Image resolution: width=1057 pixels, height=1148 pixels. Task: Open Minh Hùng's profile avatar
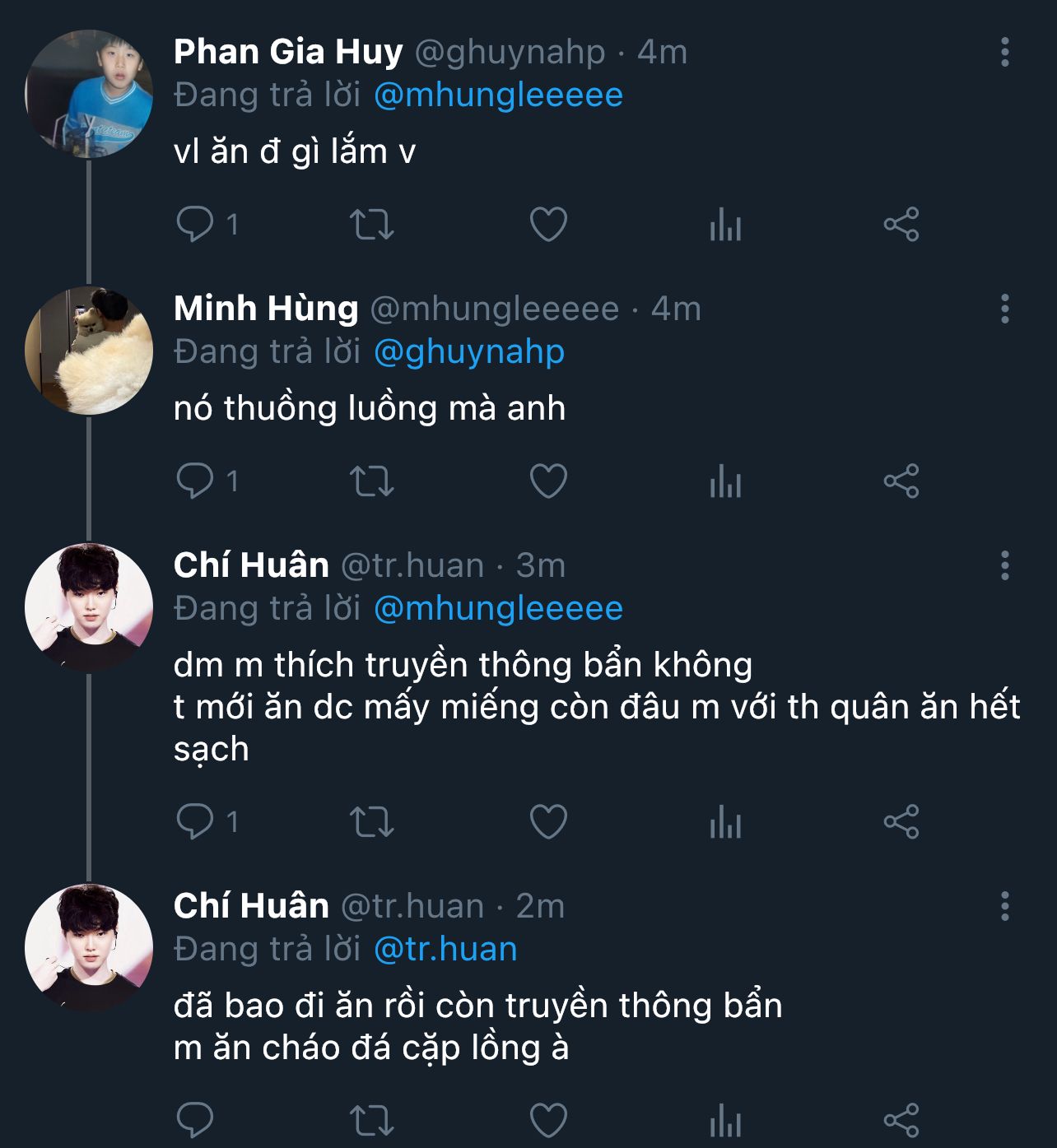(89, 351)
